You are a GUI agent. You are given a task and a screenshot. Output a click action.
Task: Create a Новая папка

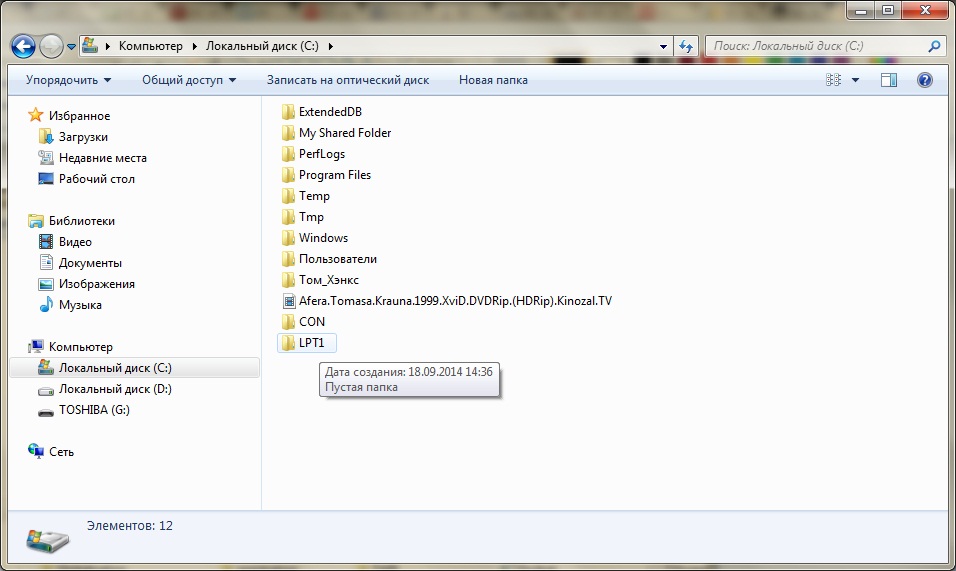pyautogui.click(x=493, y=80)
